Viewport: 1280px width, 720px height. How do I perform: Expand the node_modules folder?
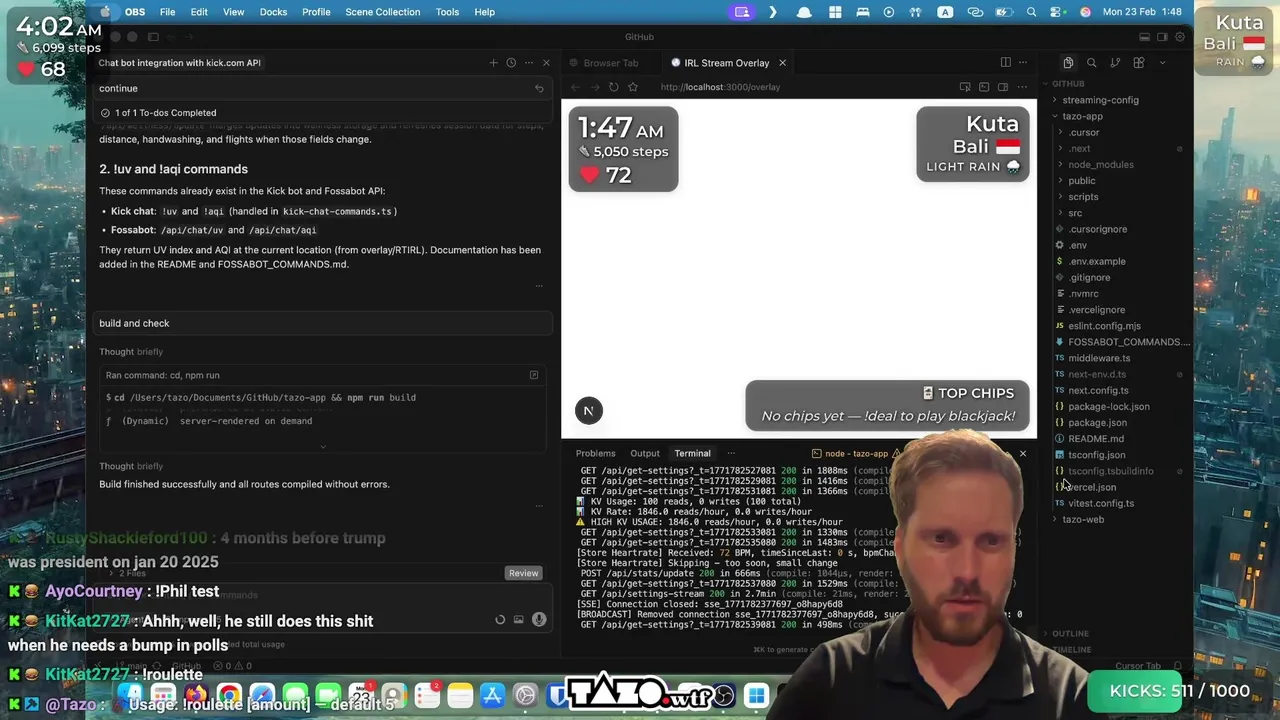pyautogui.click(x=1100, y=164)
